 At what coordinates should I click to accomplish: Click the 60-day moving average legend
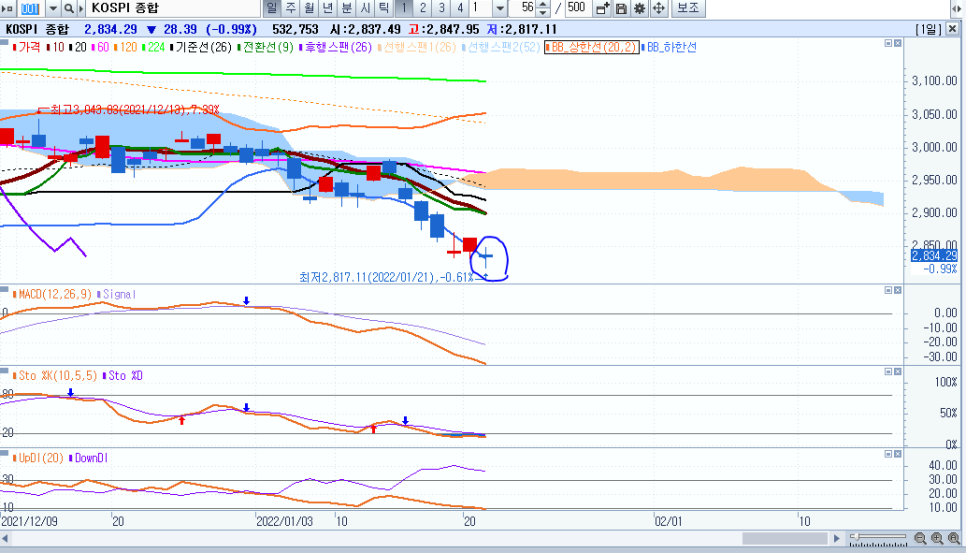100,47
